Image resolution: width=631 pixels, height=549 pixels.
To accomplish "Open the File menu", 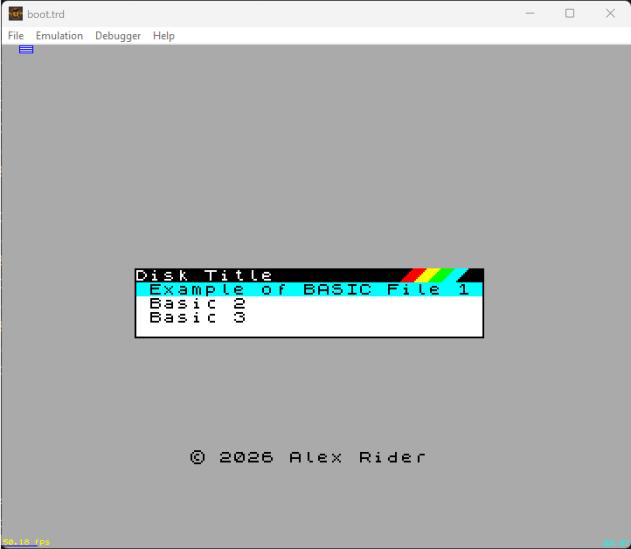I will pos(16,36).
